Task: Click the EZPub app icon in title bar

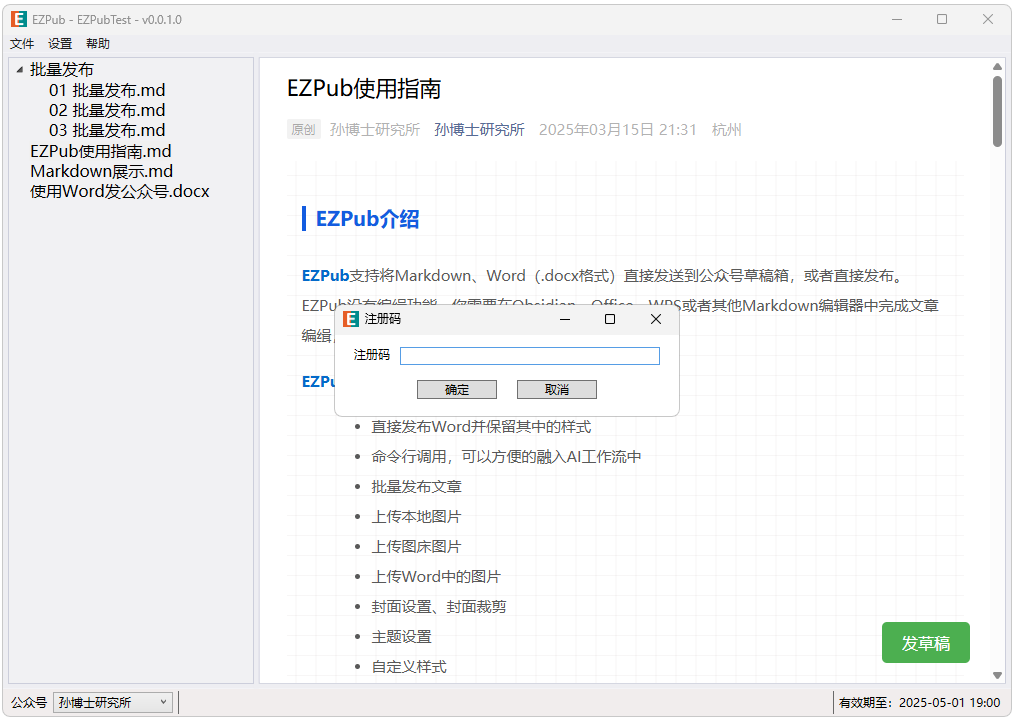Action: [x=19, y=19]
